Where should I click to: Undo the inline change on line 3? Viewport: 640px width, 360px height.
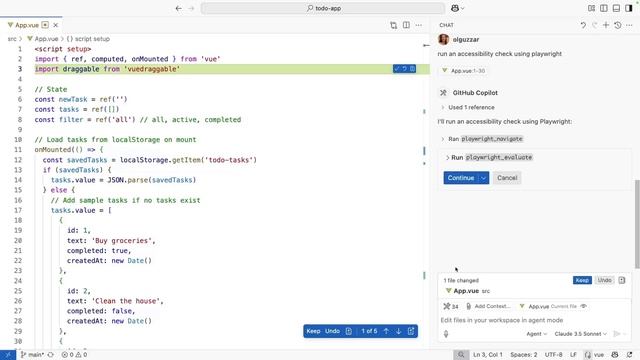pos(404,69)
